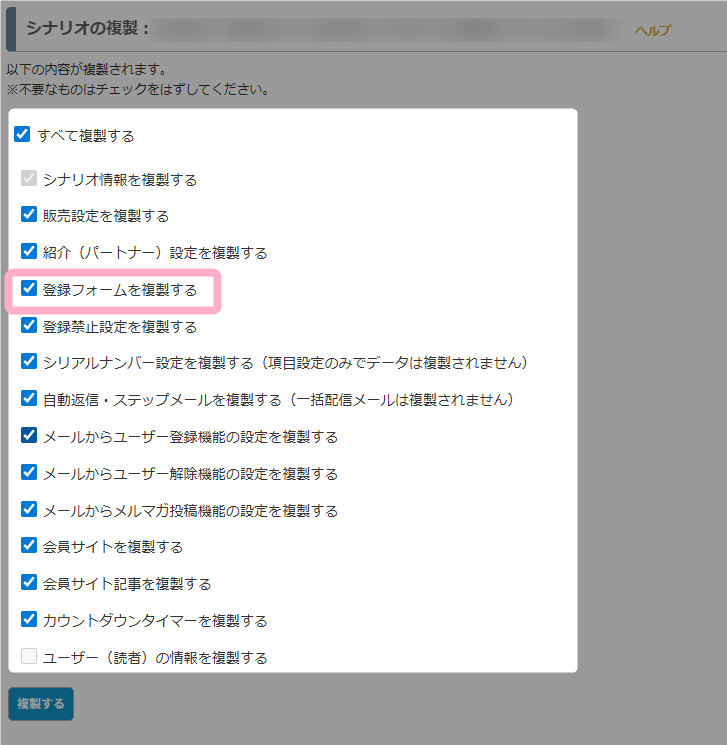Click the 登録フォームを複製する label text
The width and height of the screenshot is (727, 745).
point(119,290)
